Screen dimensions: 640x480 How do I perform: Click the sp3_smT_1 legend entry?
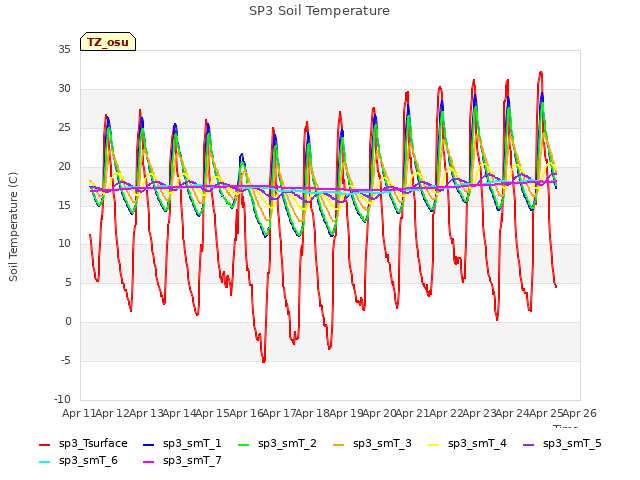(x=182, y=444)
